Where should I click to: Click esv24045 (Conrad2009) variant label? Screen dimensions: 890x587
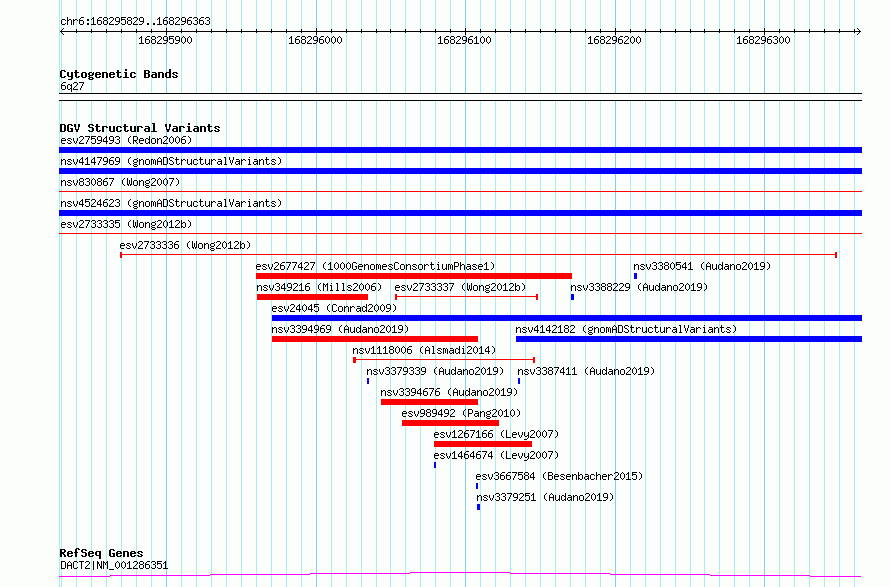coord(334,308)
